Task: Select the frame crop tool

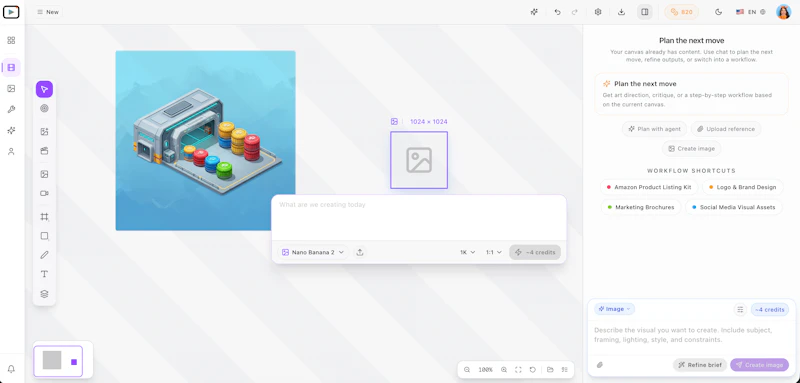Action: coord(44,217)
